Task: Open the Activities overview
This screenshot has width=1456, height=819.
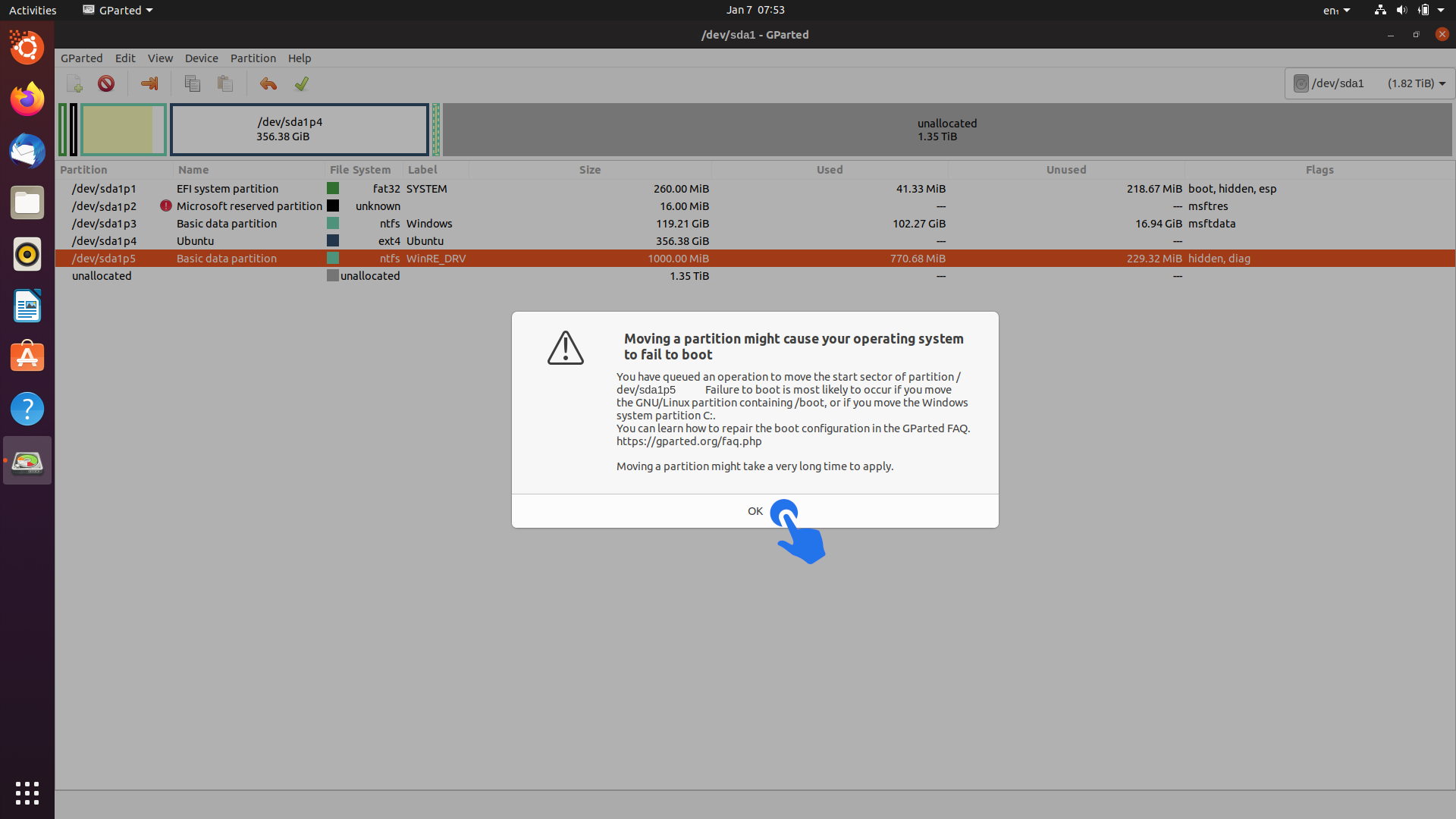Action: tap(33, 10)
